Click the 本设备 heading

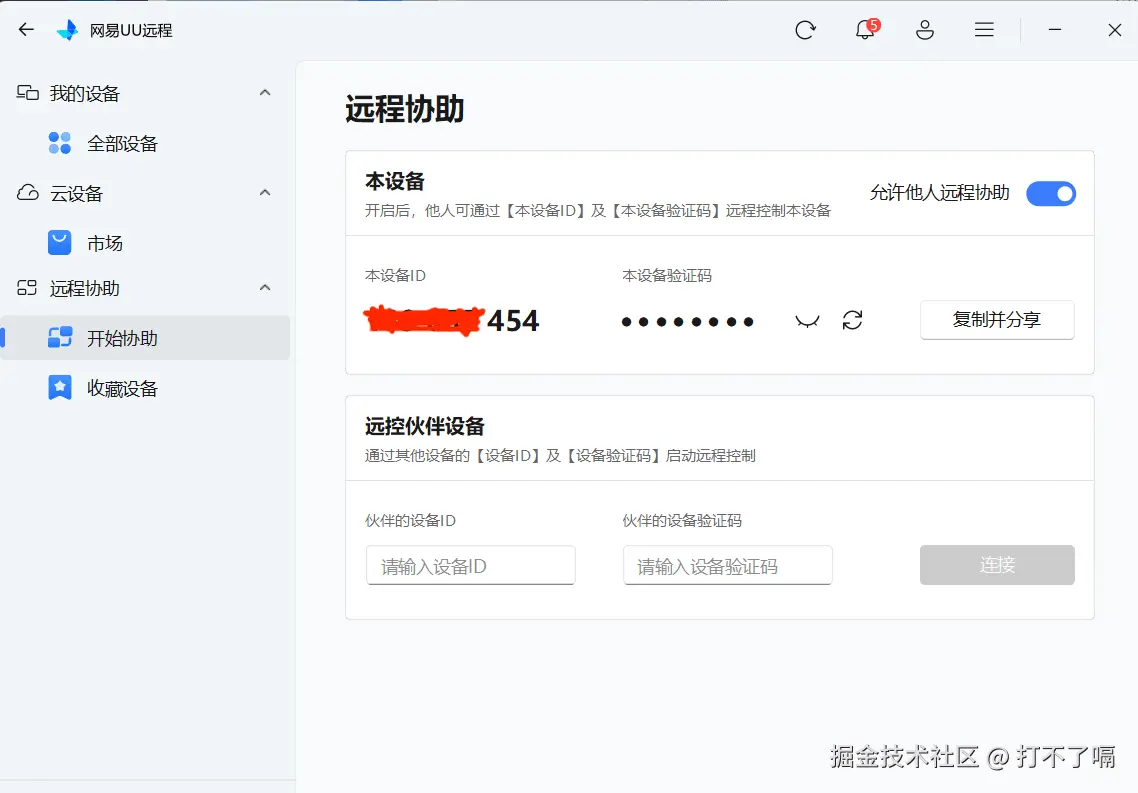click(395, 181)
